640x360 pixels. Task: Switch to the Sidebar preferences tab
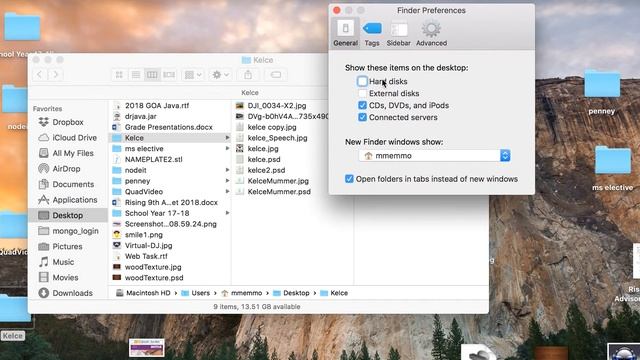pos(398,32)
